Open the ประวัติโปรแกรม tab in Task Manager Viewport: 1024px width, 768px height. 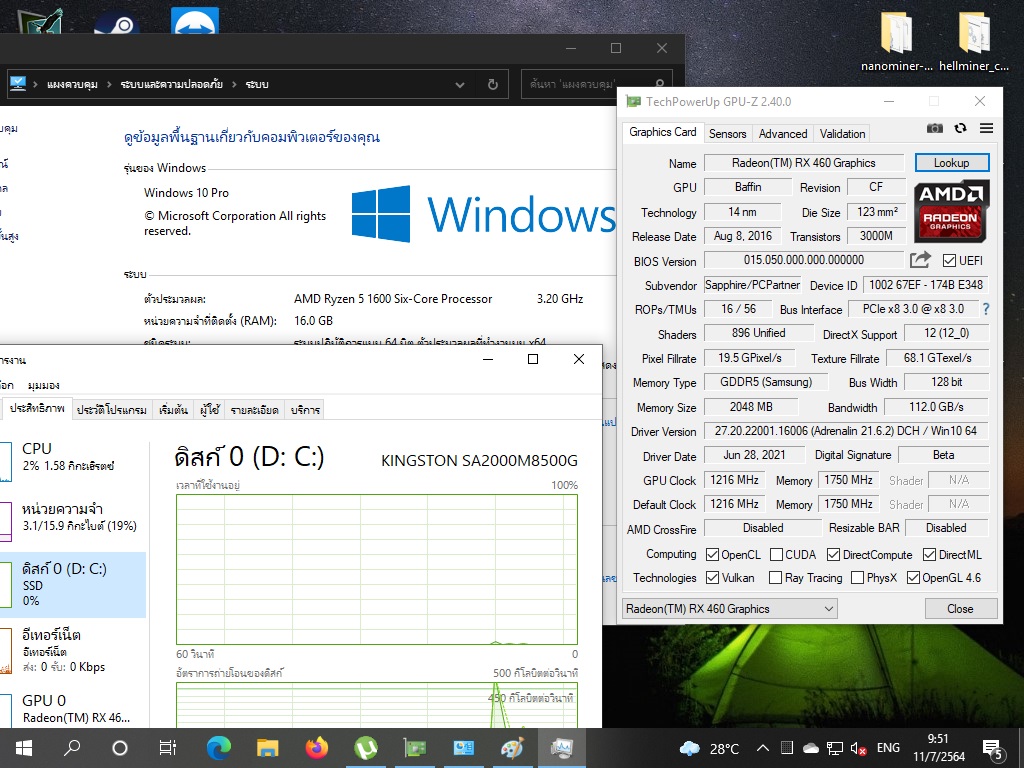coord(112,410)
